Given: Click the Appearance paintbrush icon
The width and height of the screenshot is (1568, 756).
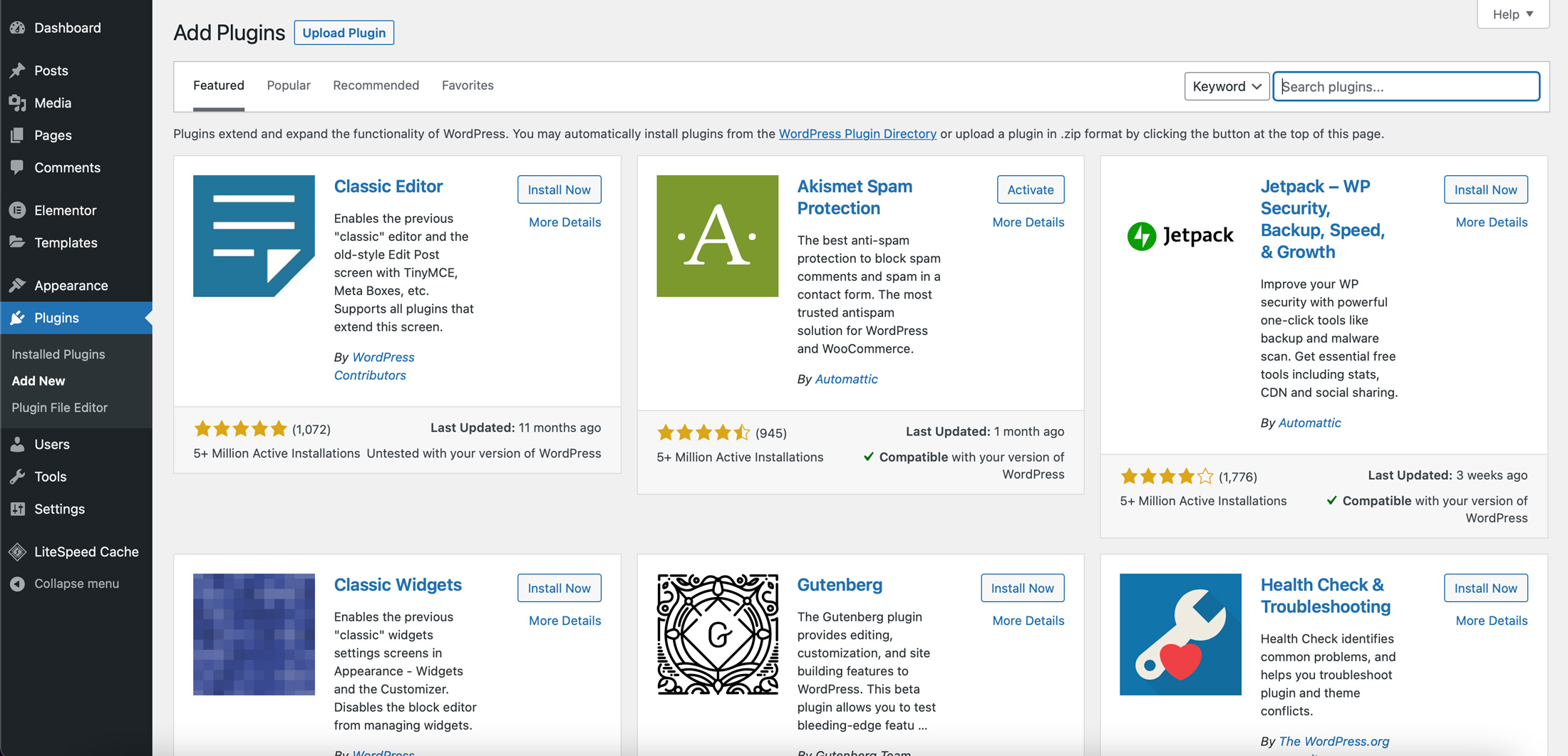Looking at the screenshot, I should coord(18,286).
